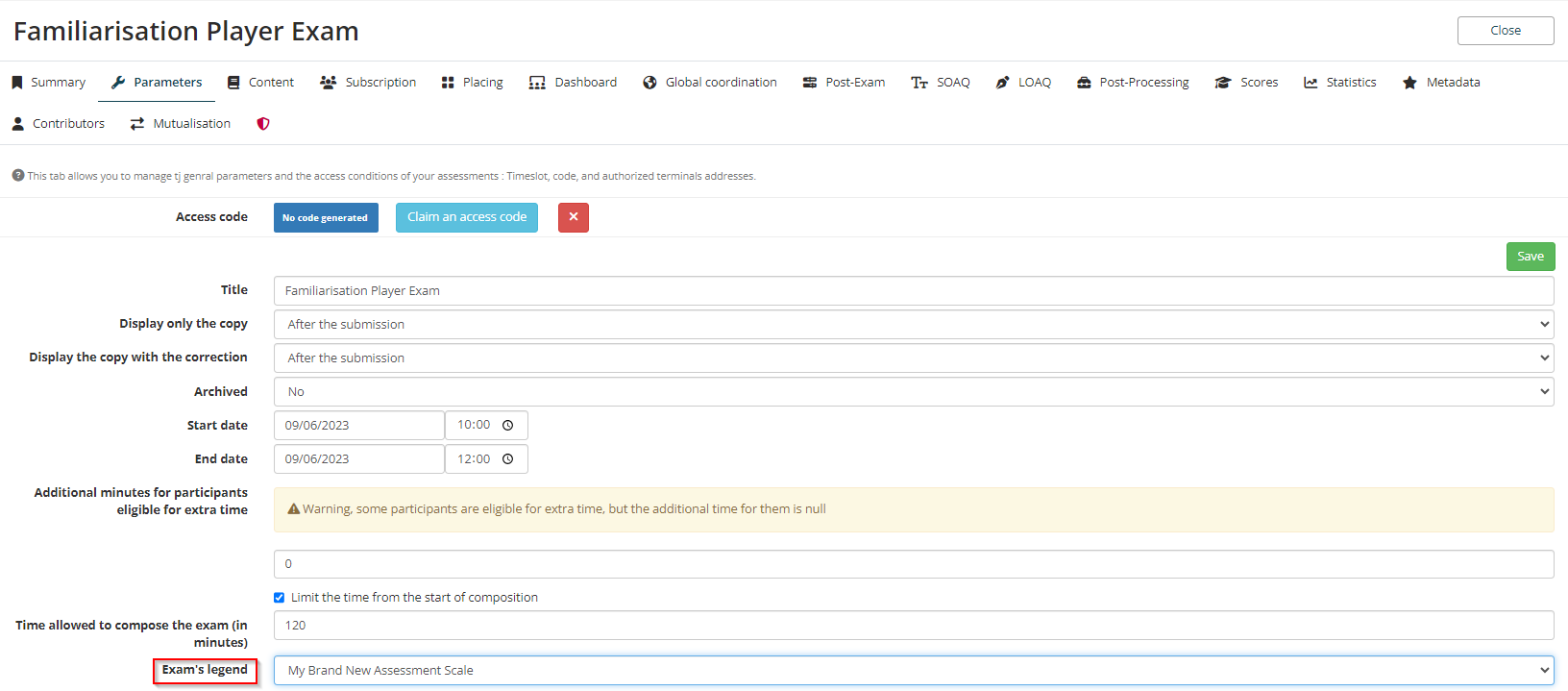The height and width of the screenshot is (691, 1568).
Task: Open the Archived dropdown
Action: [x=913, y=392]
